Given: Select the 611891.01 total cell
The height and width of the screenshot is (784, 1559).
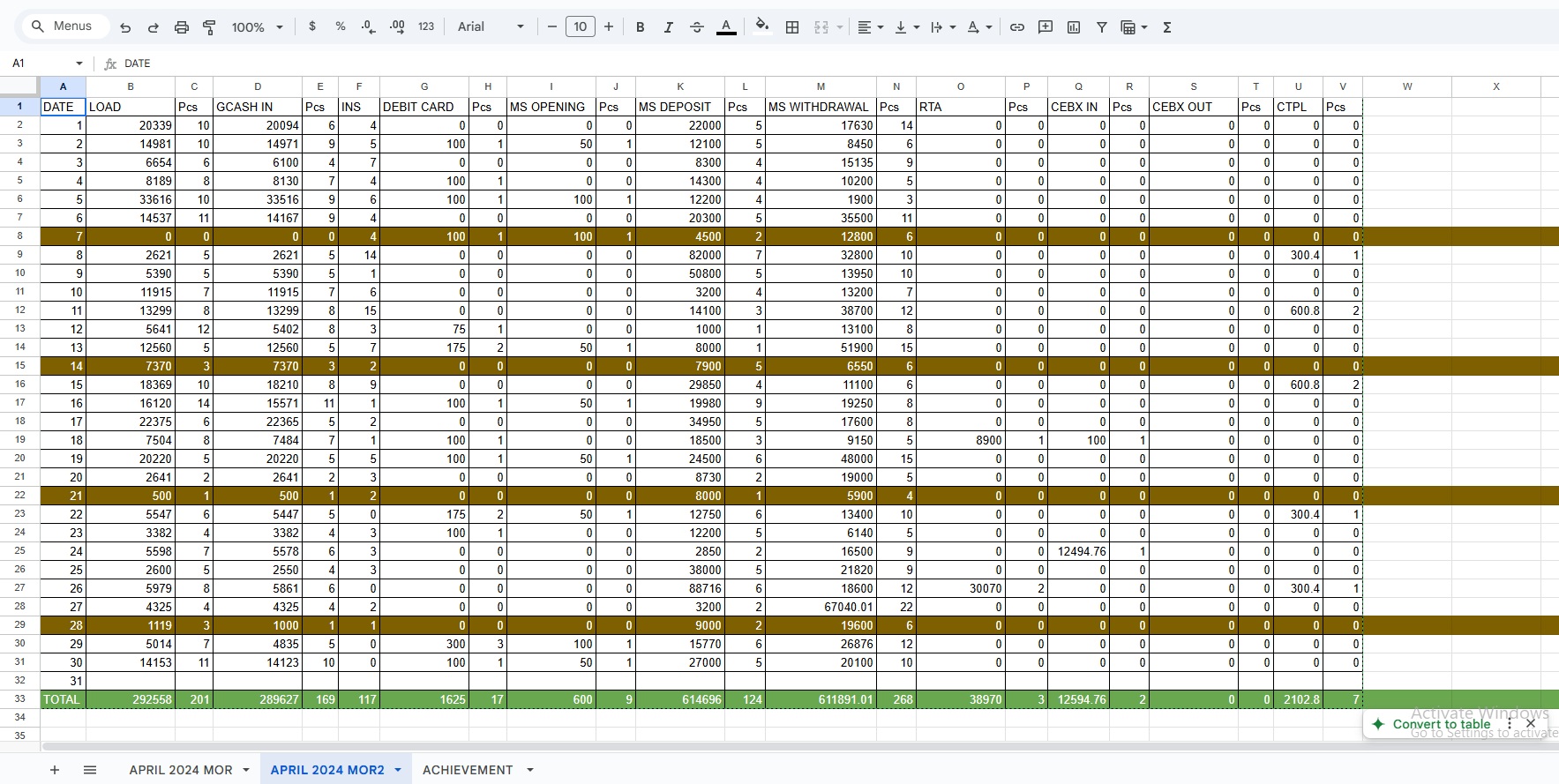Looking at the screenshot, I should [821, 699].
